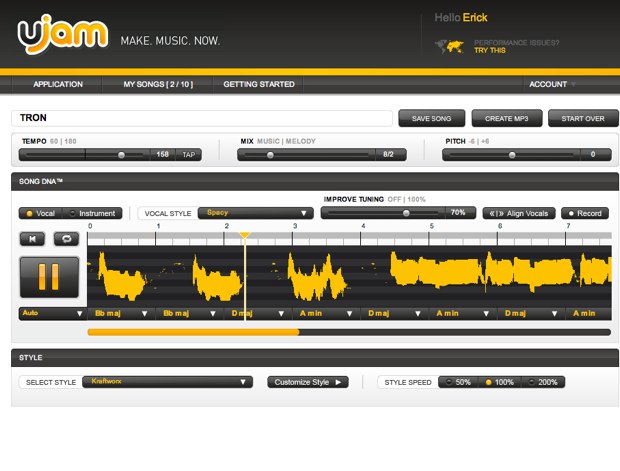Image resolution: width=620 pixels, height=471 pixels.
Task: Click the TRON song title field
Action: (x=202, y=118)
